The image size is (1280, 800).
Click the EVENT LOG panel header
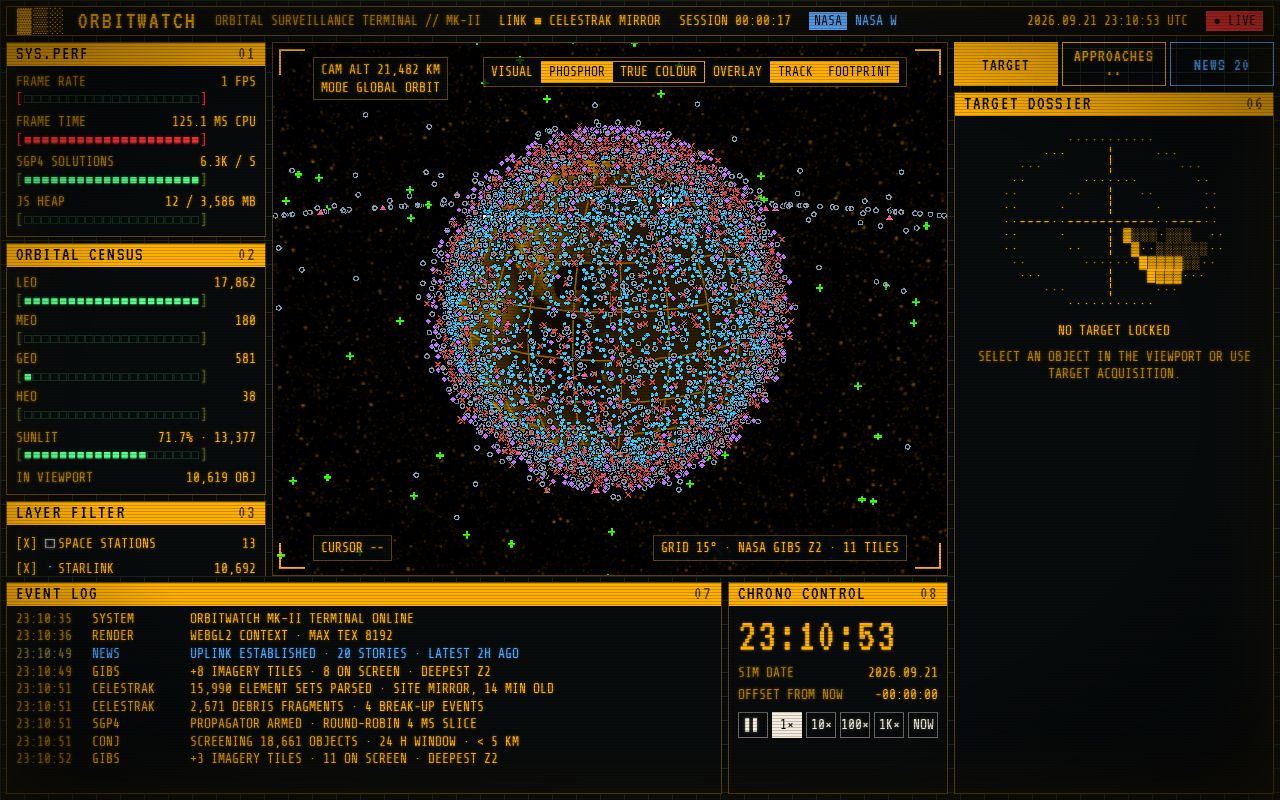tap(364, 594)
